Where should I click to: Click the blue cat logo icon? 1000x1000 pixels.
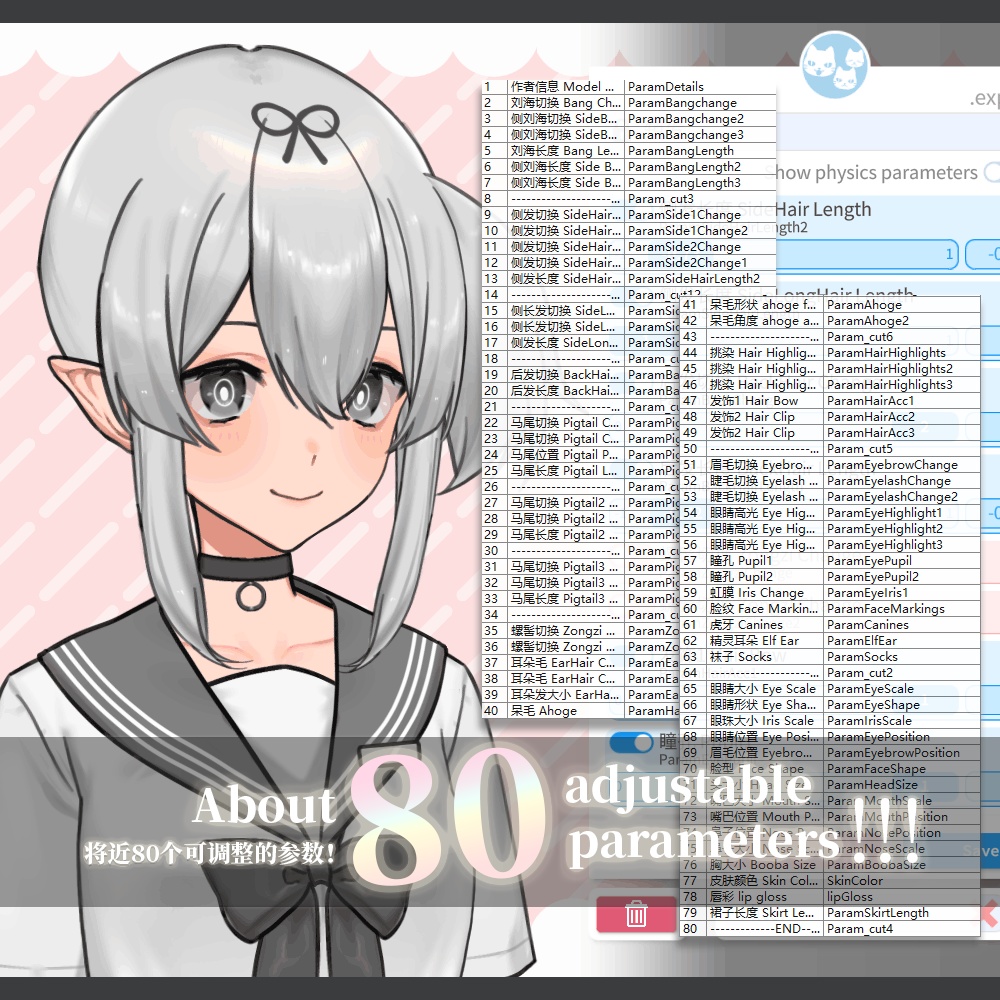click(x=834, y=65)
